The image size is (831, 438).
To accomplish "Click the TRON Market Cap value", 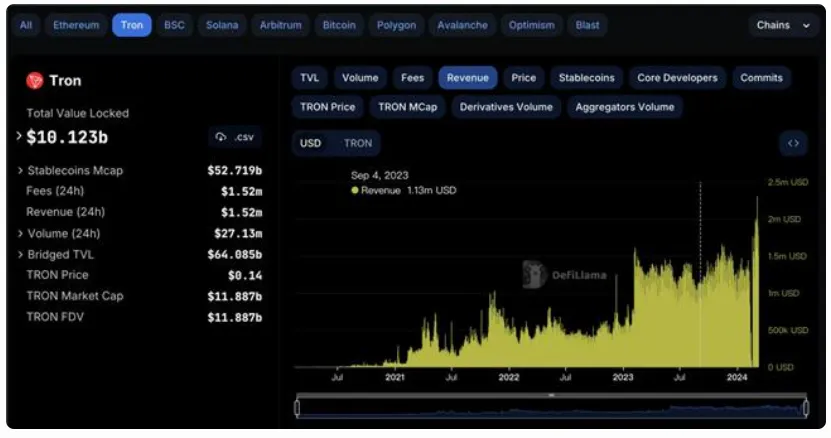I will pos(234,296).
